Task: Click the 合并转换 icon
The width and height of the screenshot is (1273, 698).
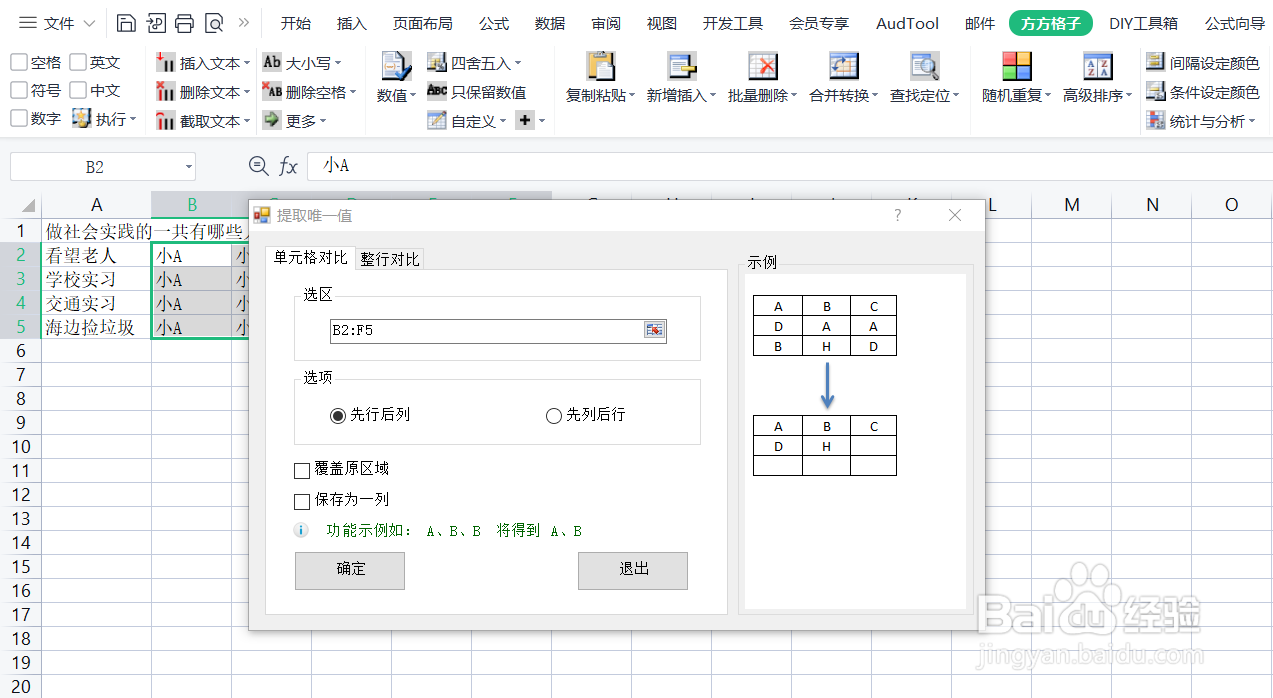Action: tap(844, 67)
